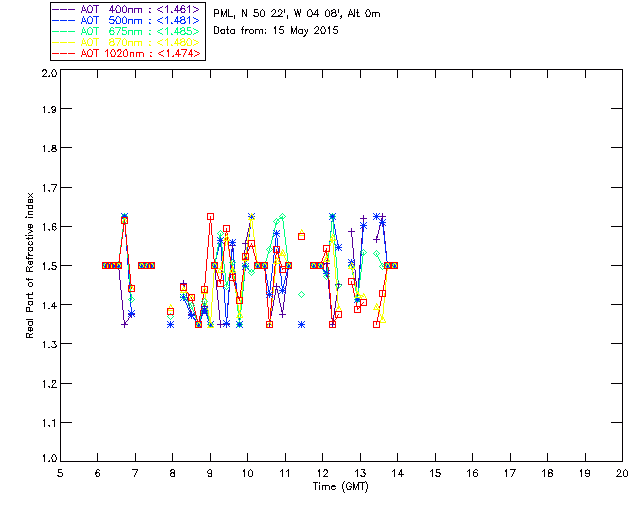The height and width of the screenshot is (512, 640).
Task: Click the isolated blue asterisk near time 11.5 at 1.35
Action: coord(302,325)
